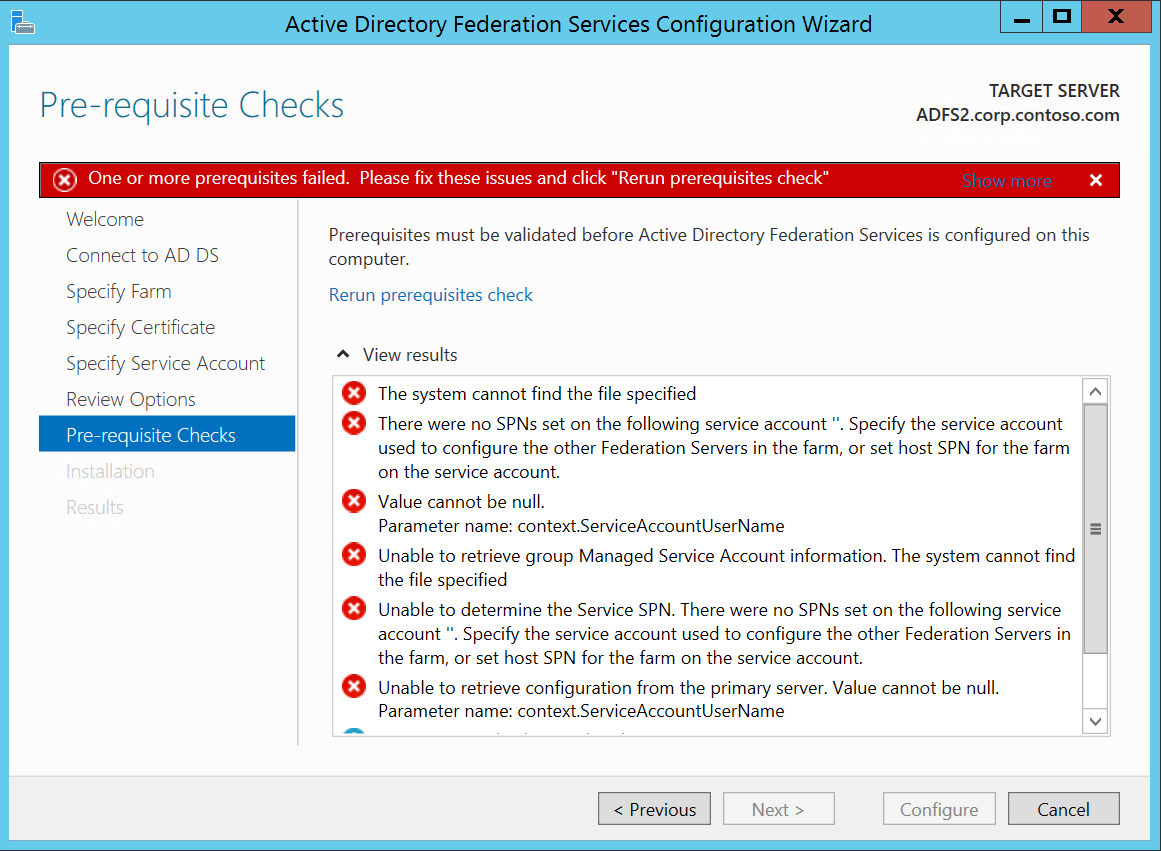Open Show more link in error banner
The image size is (1161, 851).
point(1006,181)
